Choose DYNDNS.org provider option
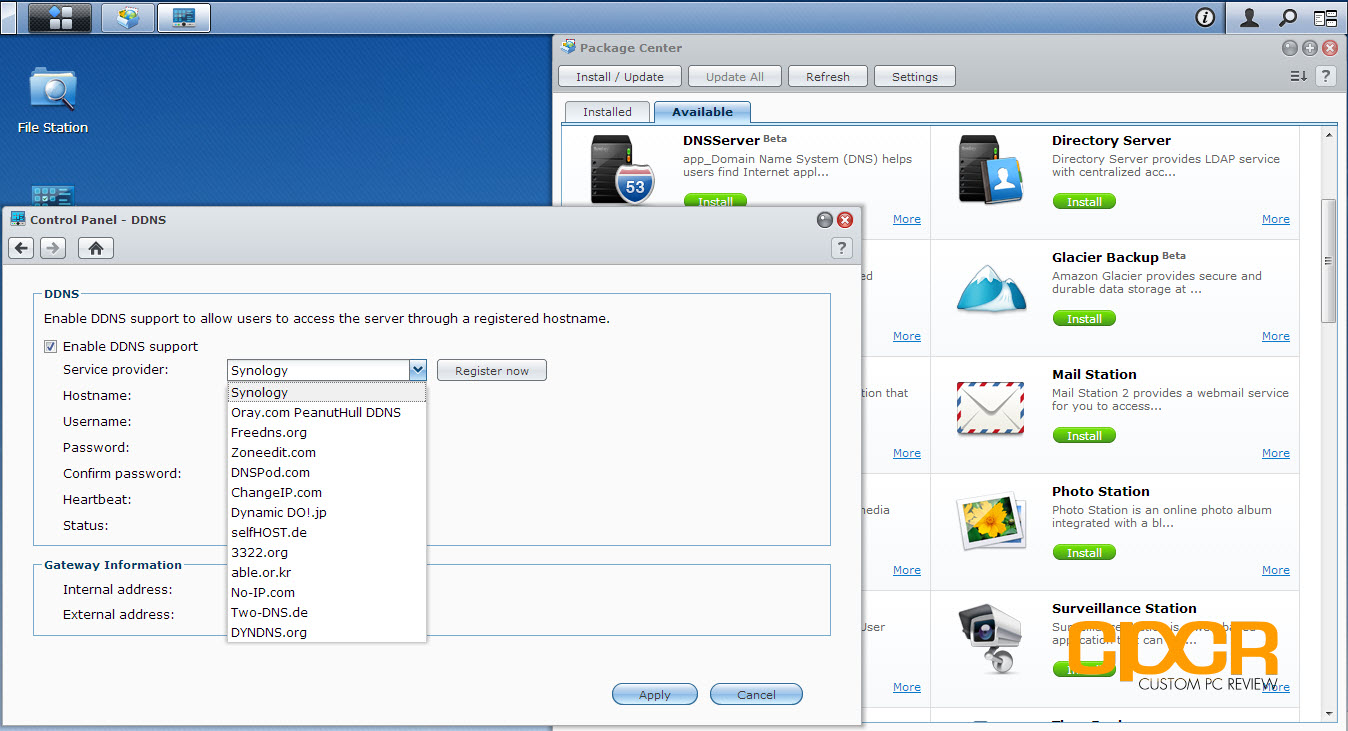The height and width of the screenshot is (731, 1348). [327, 633]
